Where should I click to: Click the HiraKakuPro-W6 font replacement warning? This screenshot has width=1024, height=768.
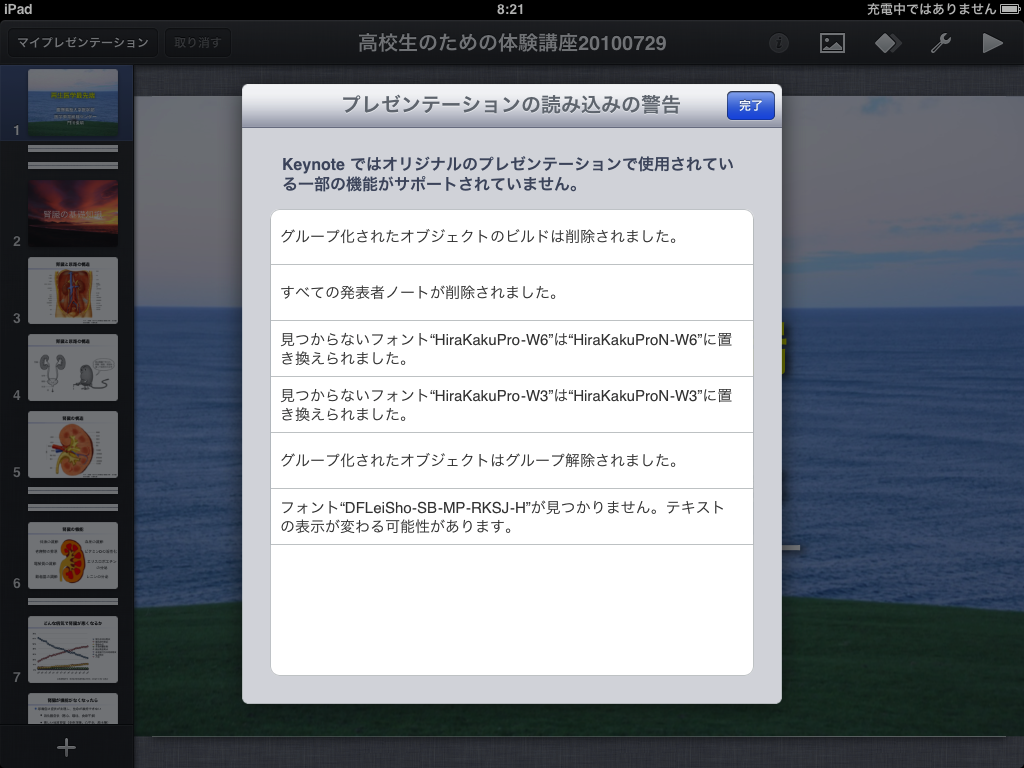click(x=512, y=349)
